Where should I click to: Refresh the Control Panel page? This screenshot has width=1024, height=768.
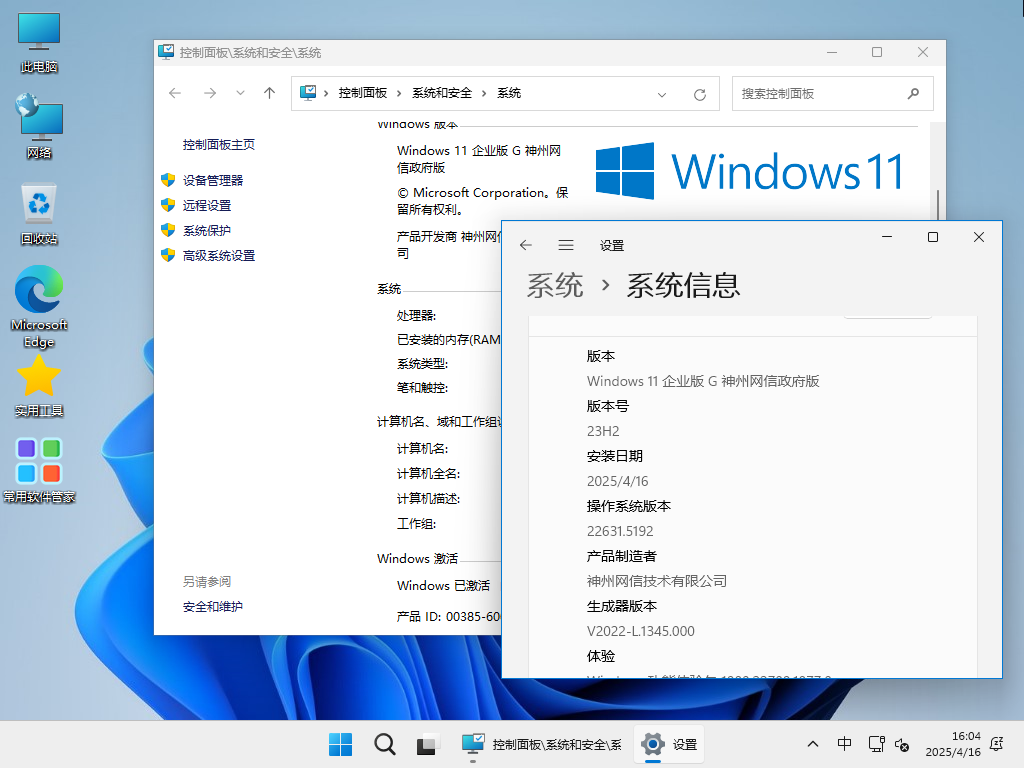pyautogui.click(x=699, y=94)
